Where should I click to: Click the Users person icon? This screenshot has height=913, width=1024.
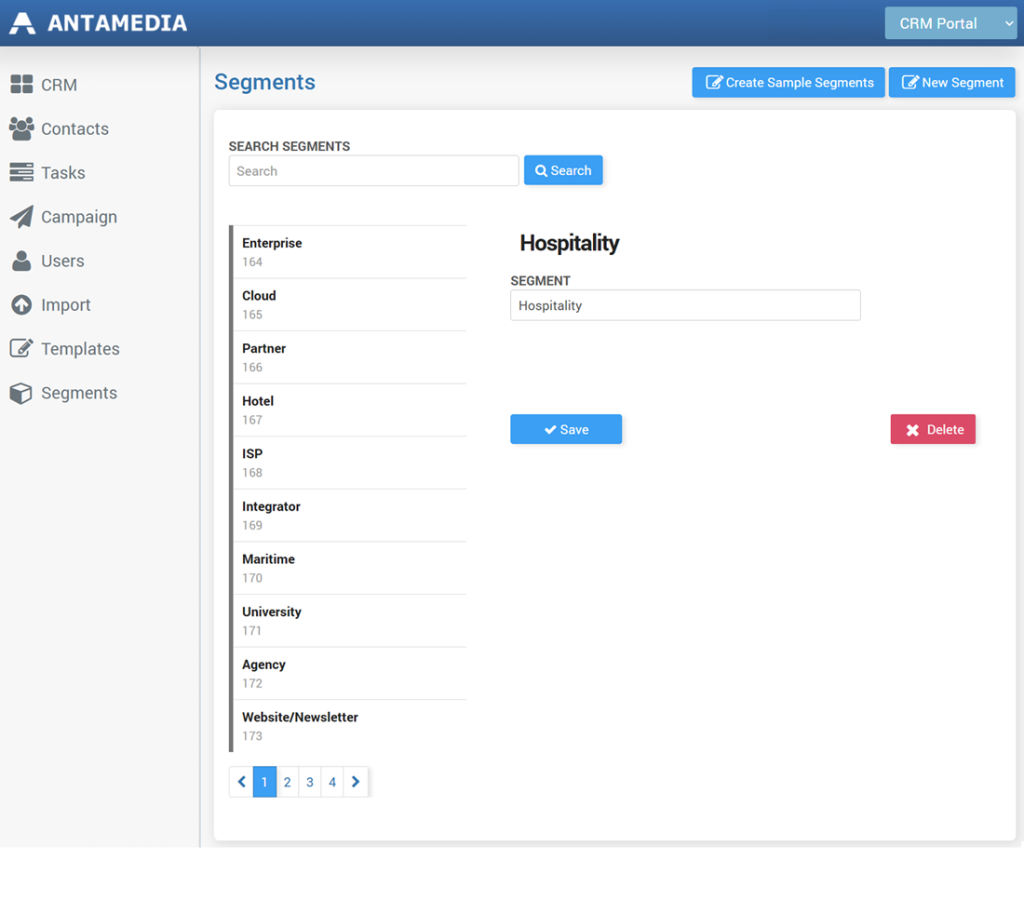click(22, 261)
